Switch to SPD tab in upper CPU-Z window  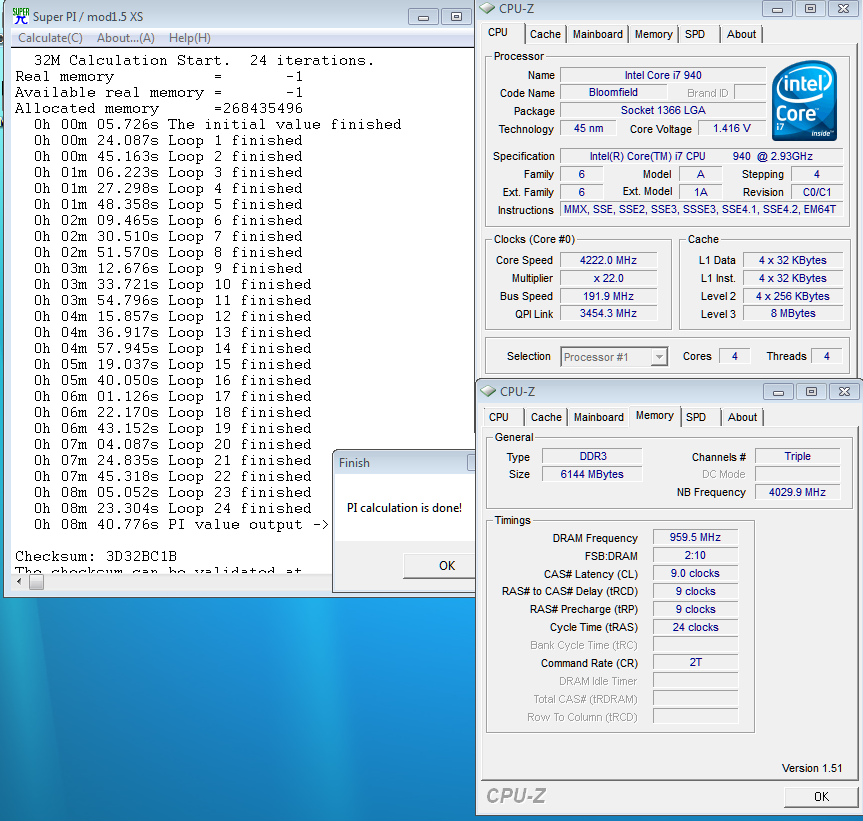click(x=695, y=34)
